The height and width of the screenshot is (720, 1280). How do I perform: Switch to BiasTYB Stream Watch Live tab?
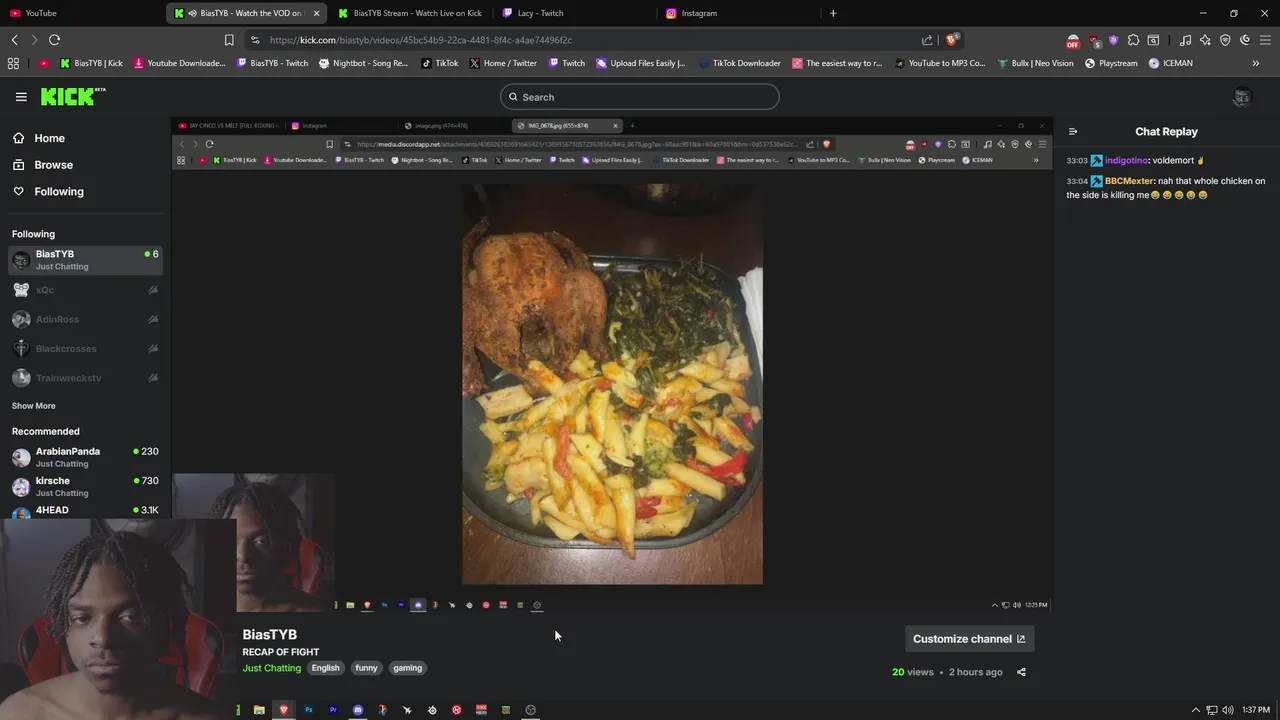pyautogui.click(x=410, y=13)
